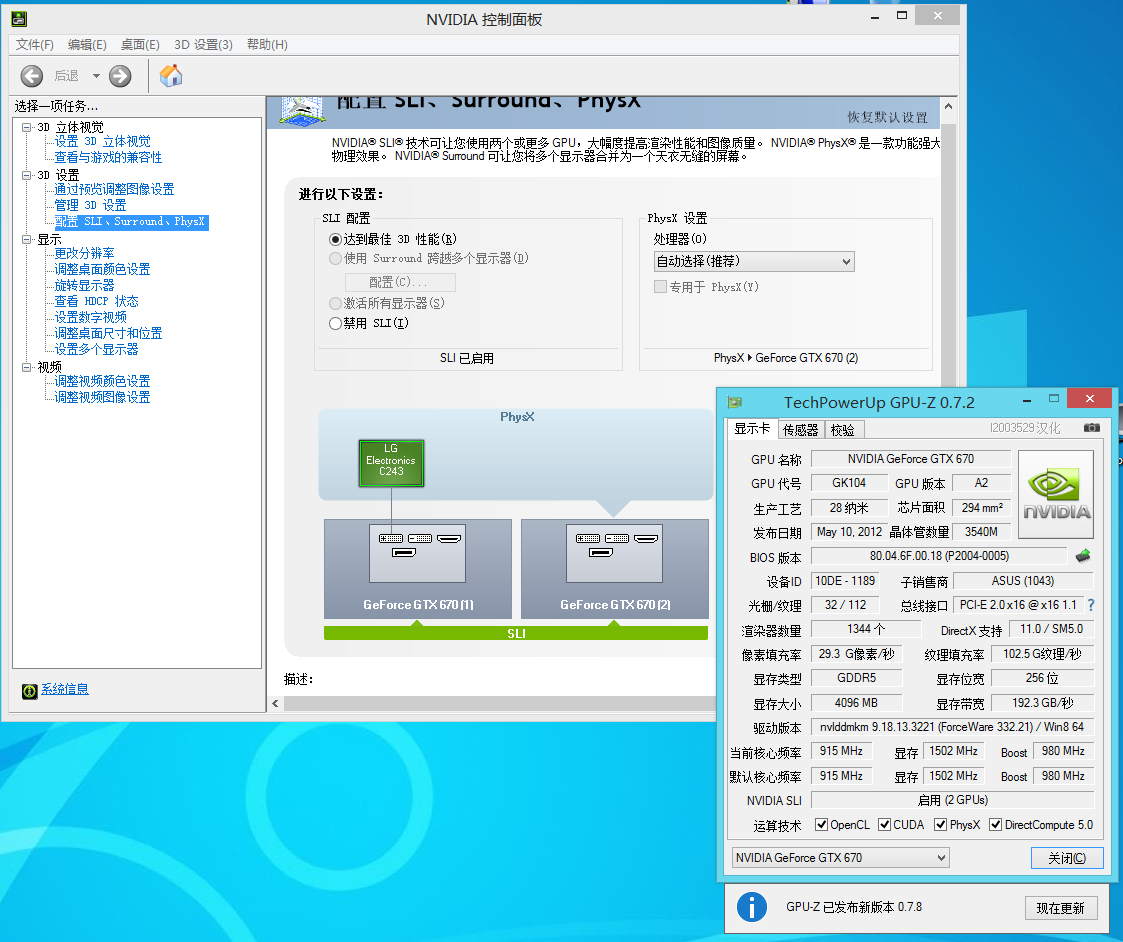Click GeForce GTX 670 (2) card graphic
The height and width of the screenshot is (942, 1123).
614,569
